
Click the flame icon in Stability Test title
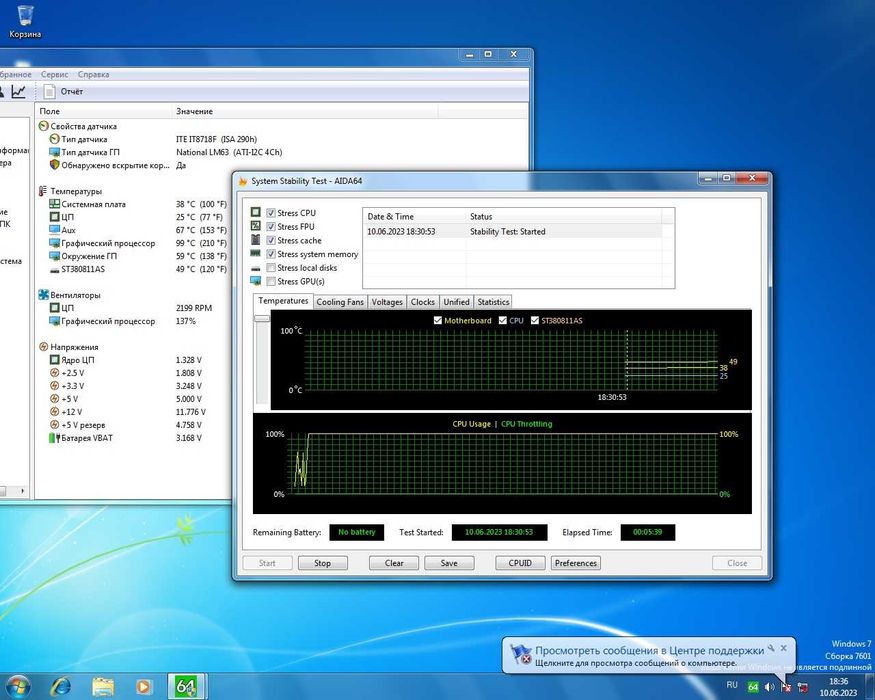point(243,181)
